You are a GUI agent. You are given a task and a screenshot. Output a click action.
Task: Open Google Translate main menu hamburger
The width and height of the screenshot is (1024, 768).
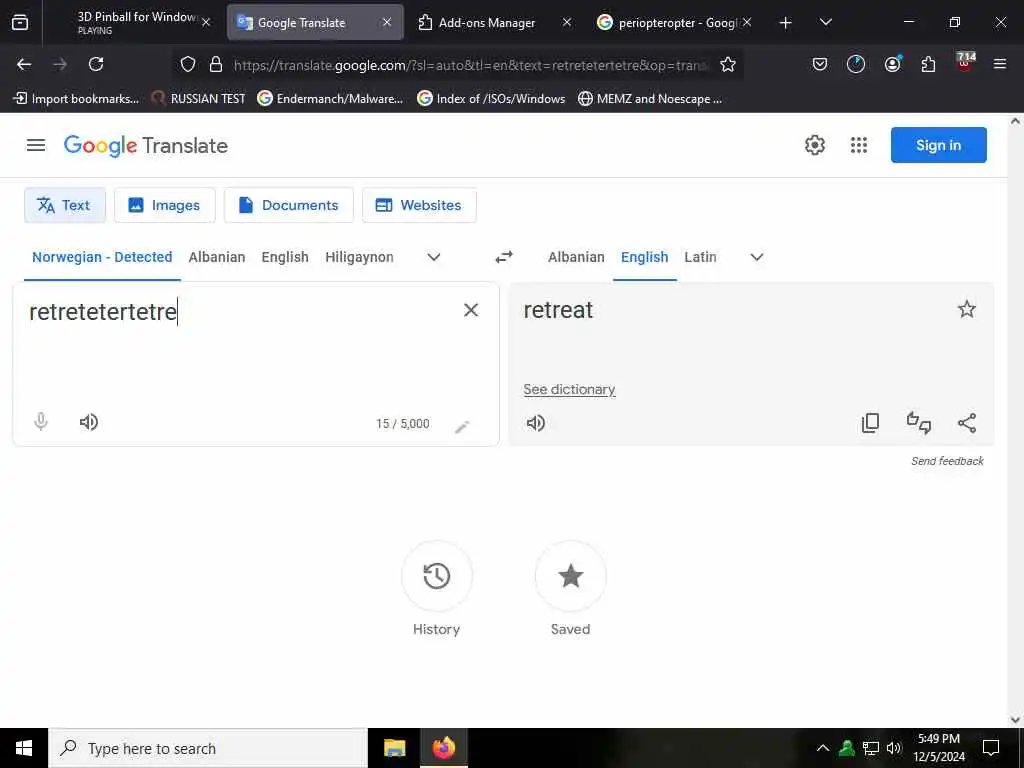(36, 145)
